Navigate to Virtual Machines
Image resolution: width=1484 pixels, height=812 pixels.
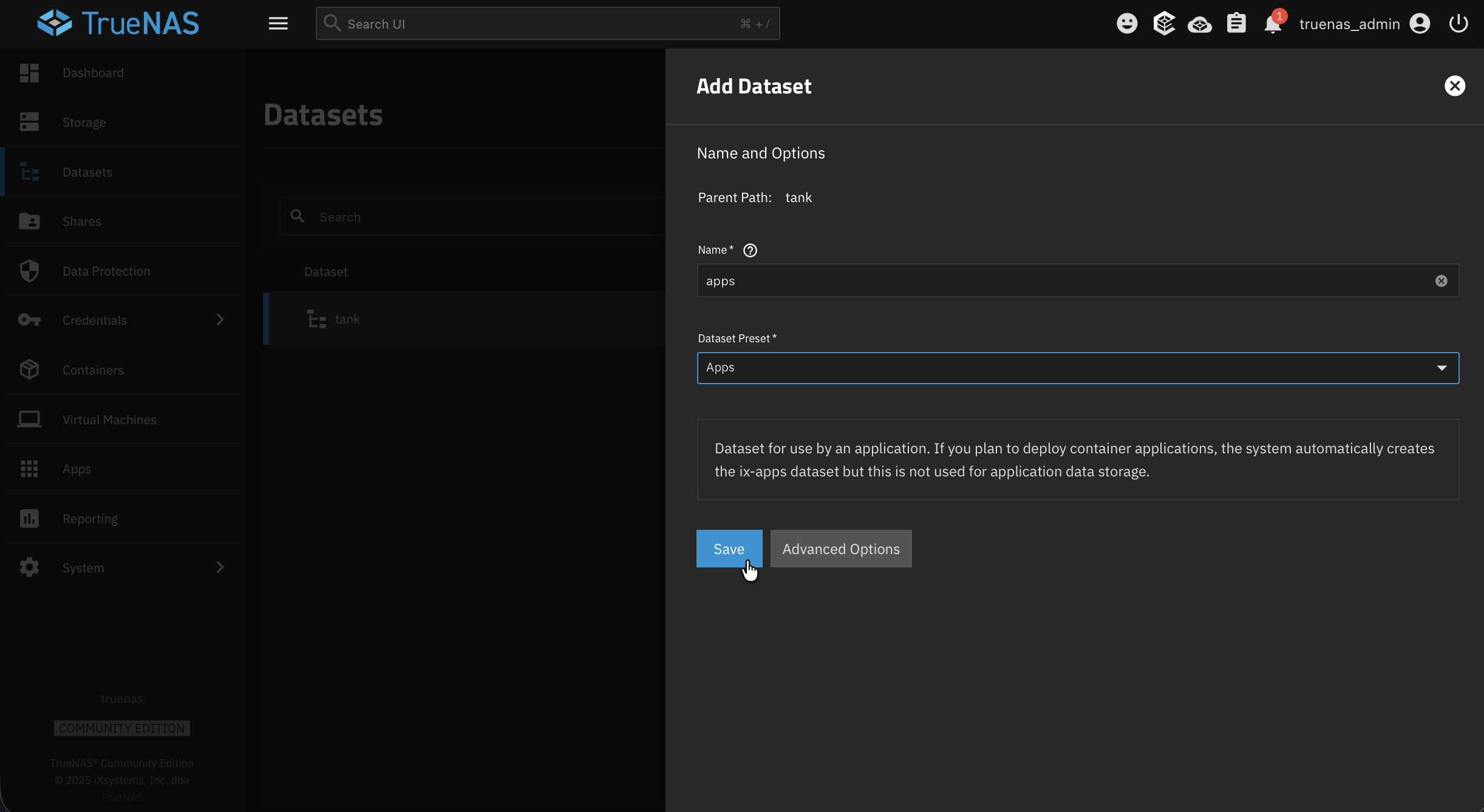pyautogui.click(x=109, y=419)
